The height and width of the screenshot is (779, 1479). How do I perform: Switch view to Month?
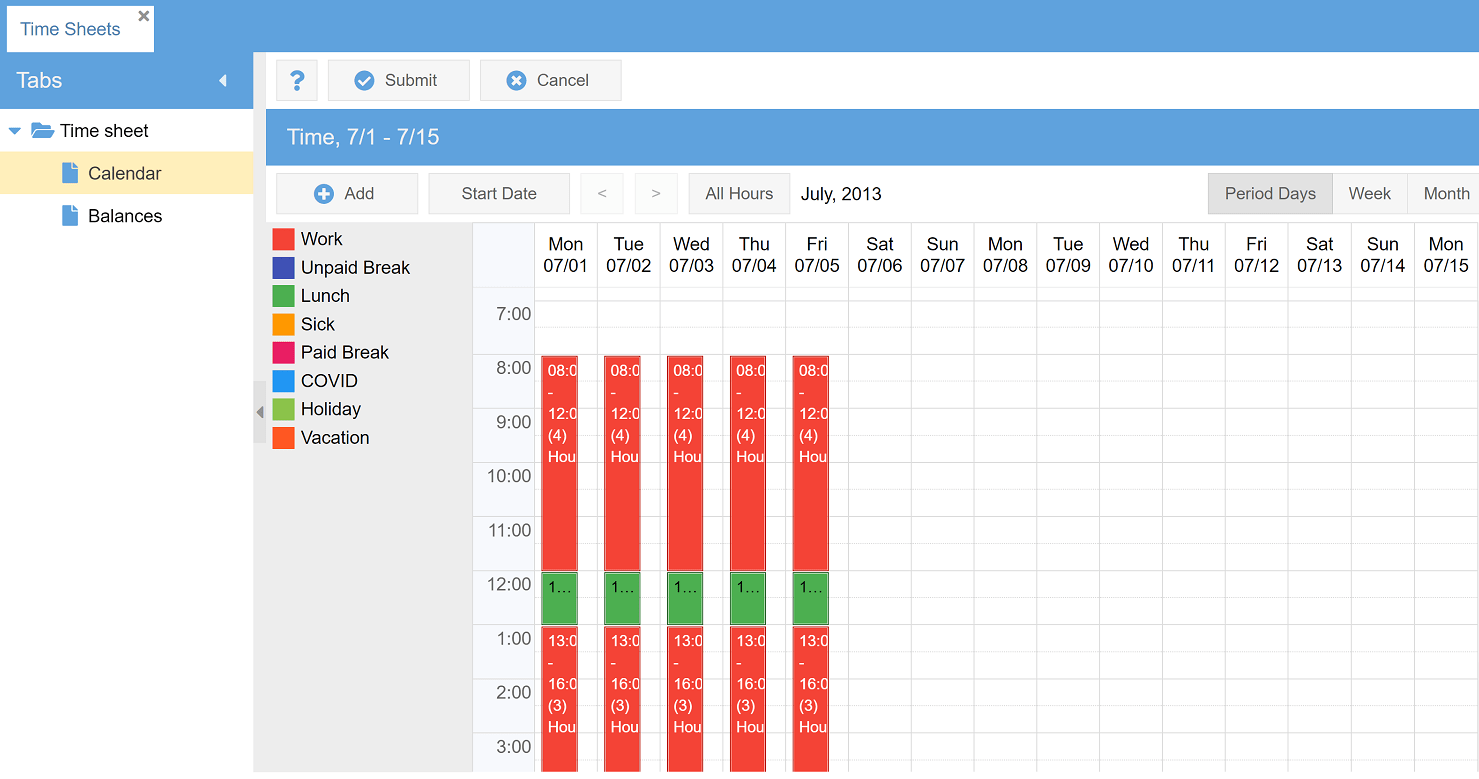tap(1444, 193)
